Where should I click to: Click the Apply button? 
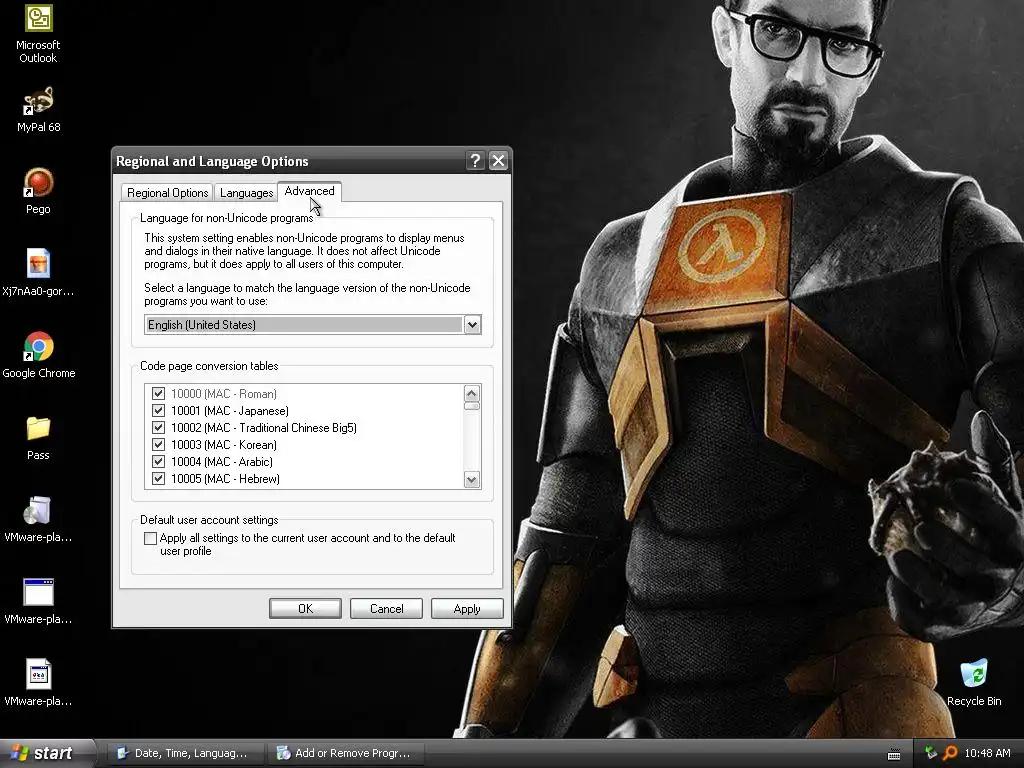click(467, 609)
